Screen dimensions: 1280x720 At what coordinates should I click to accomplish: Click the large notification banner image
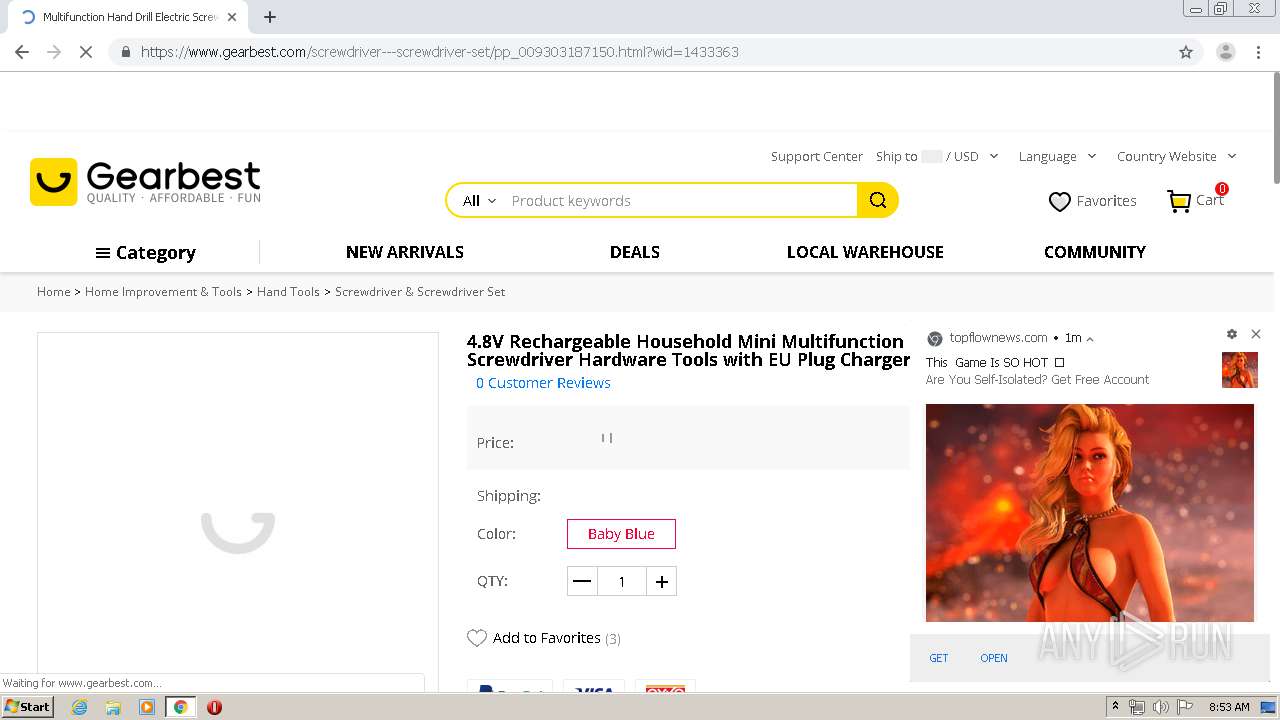pyautogui.click(x=1090, y=513)
